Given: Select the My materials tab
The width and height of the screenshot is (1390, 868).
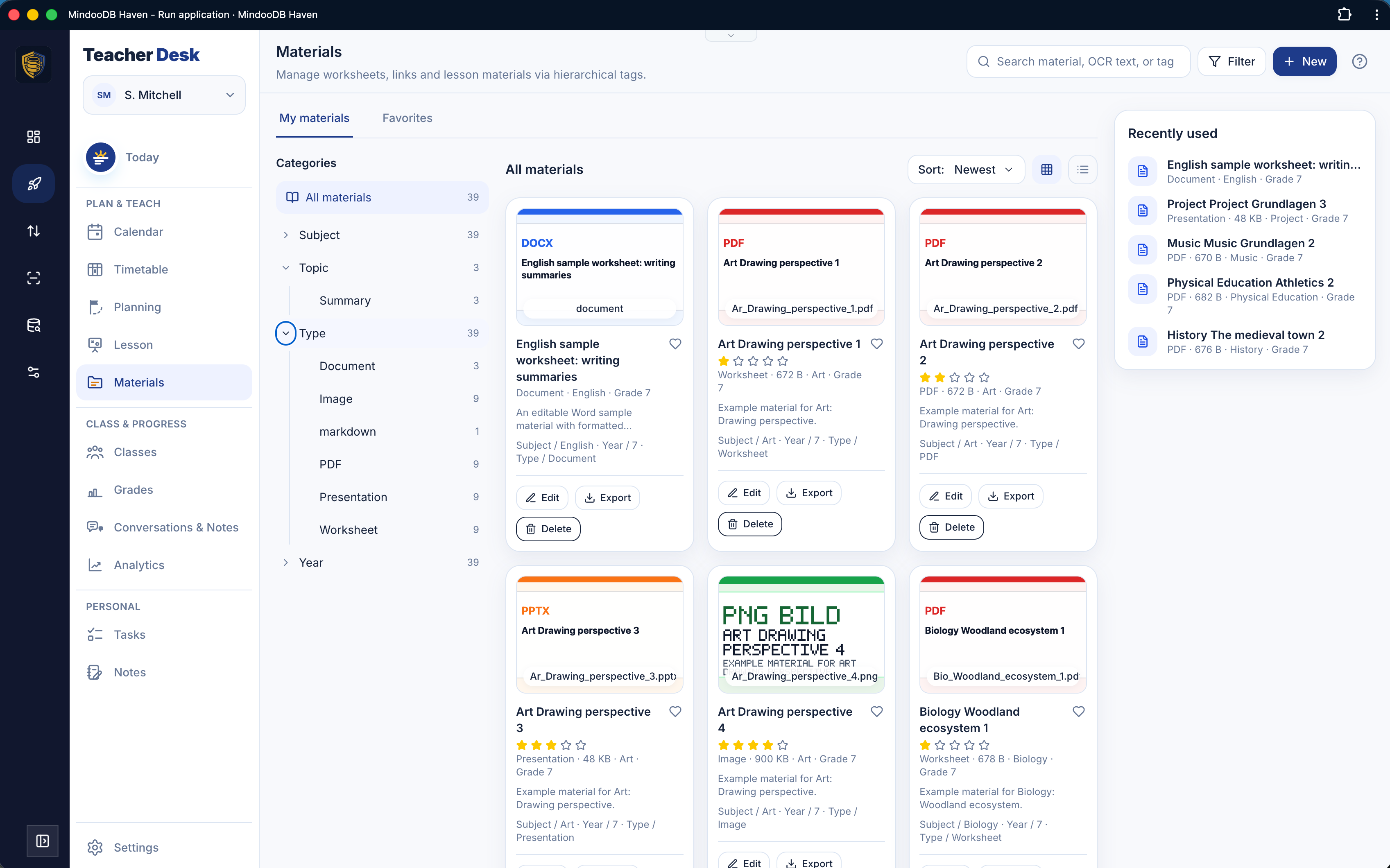Looking at the screenshot, I should point(314,118).
